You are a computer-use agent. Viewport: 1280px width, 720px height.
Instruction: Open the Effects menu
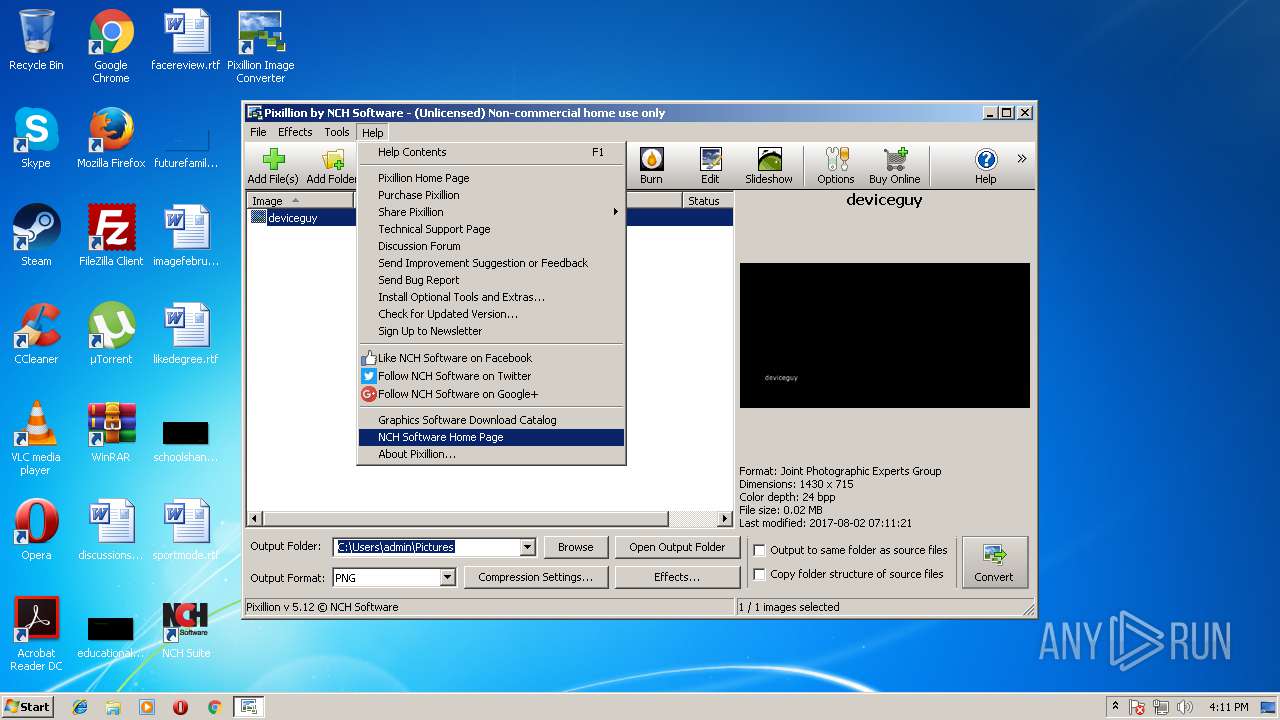295,132
